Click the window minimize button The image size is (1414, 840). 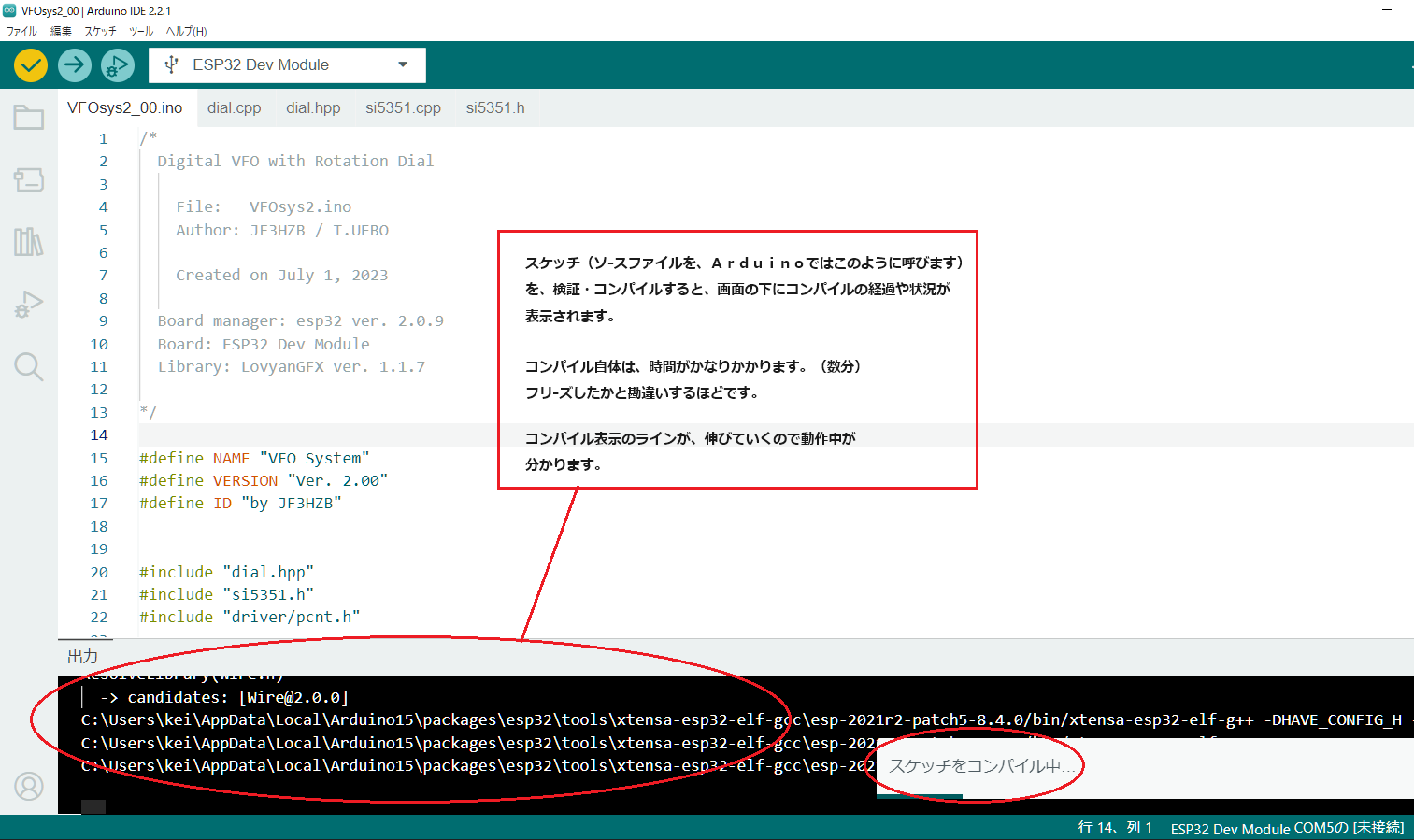(x=1388, y=9)
